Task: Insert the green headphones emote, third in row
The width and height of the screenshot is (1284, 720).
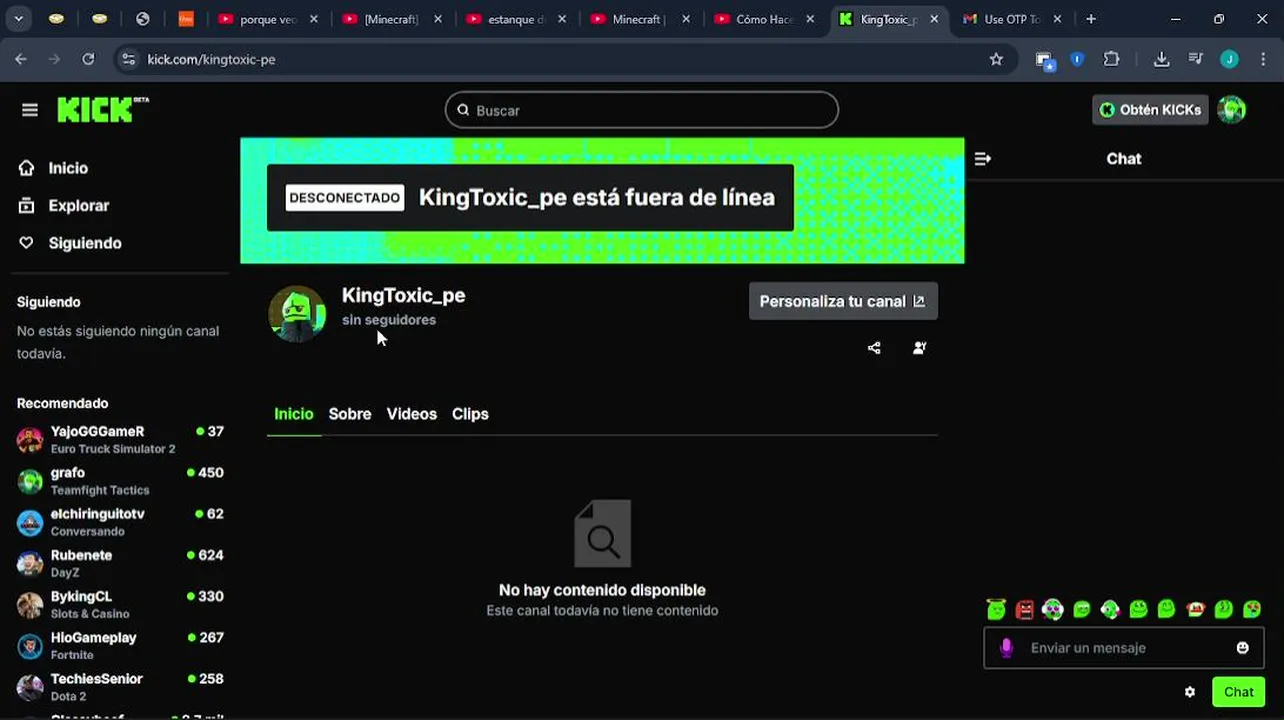Action: point(1052,609)
